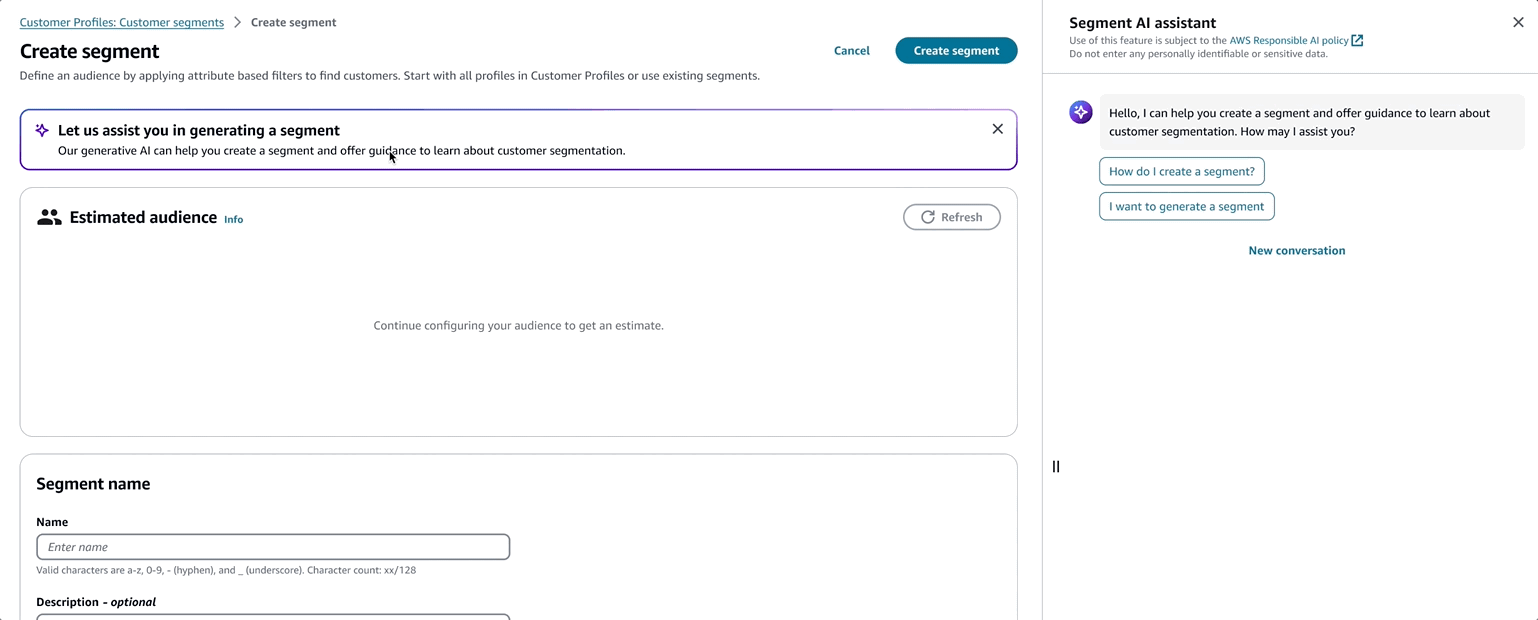The height and width of the screenshot is (620, 1538).
Task: Cancel segment creation
Action: pos(852,50)
